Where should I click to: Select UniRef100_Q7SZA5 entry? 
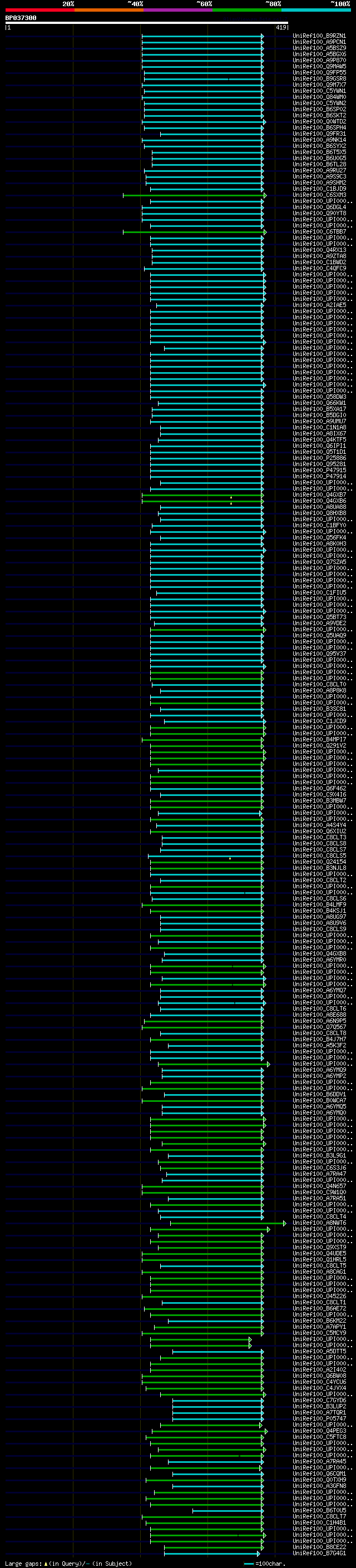click(319, 562)
